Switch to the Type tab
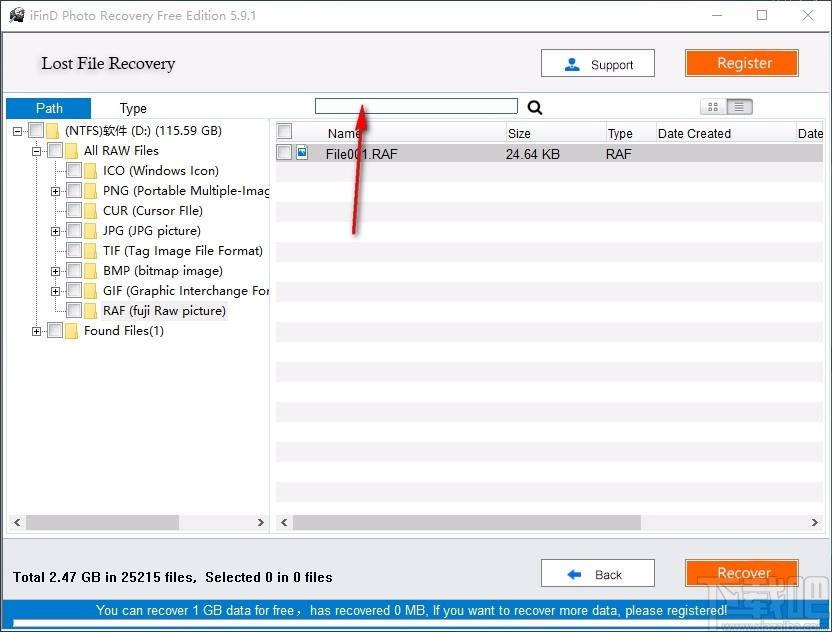The height and width of the screenshot is (632, 832). (x=133, y=108)
